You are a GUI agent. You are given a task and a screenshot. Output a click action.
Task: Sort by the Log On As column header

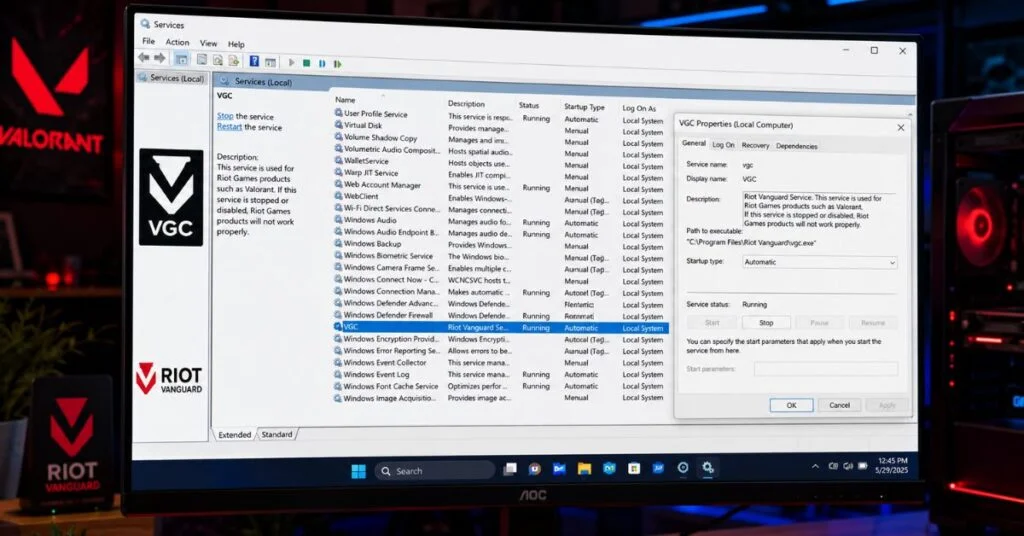[639, 108]
